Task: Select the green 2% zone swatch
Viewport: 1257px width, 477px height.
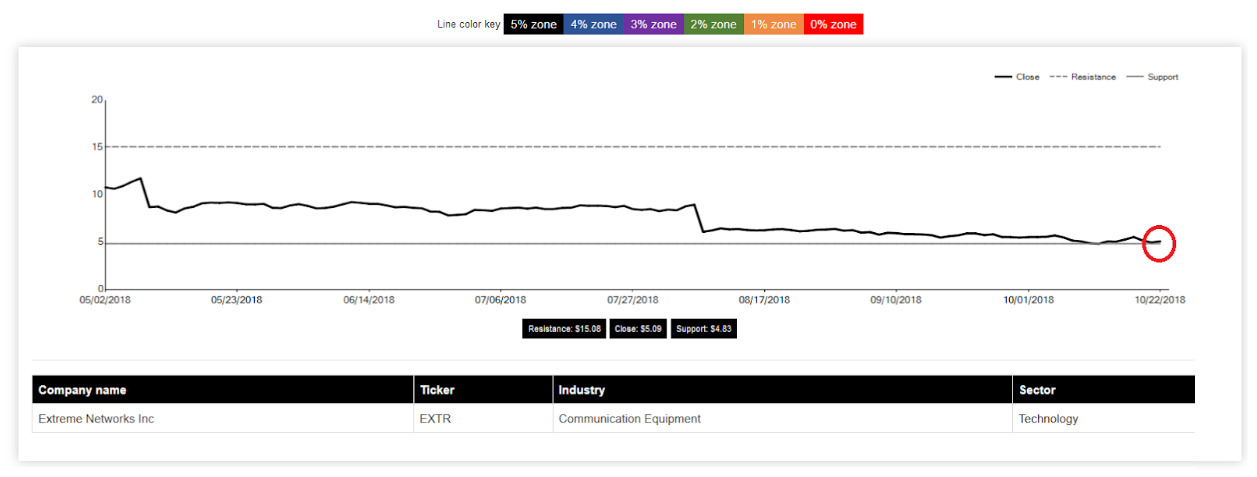Action: [713, 24]
